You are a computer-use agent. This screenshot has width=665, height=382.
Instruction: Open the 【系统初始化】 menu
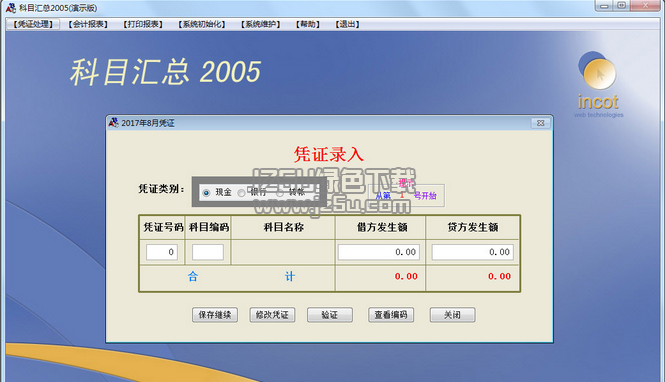point(201,24)
